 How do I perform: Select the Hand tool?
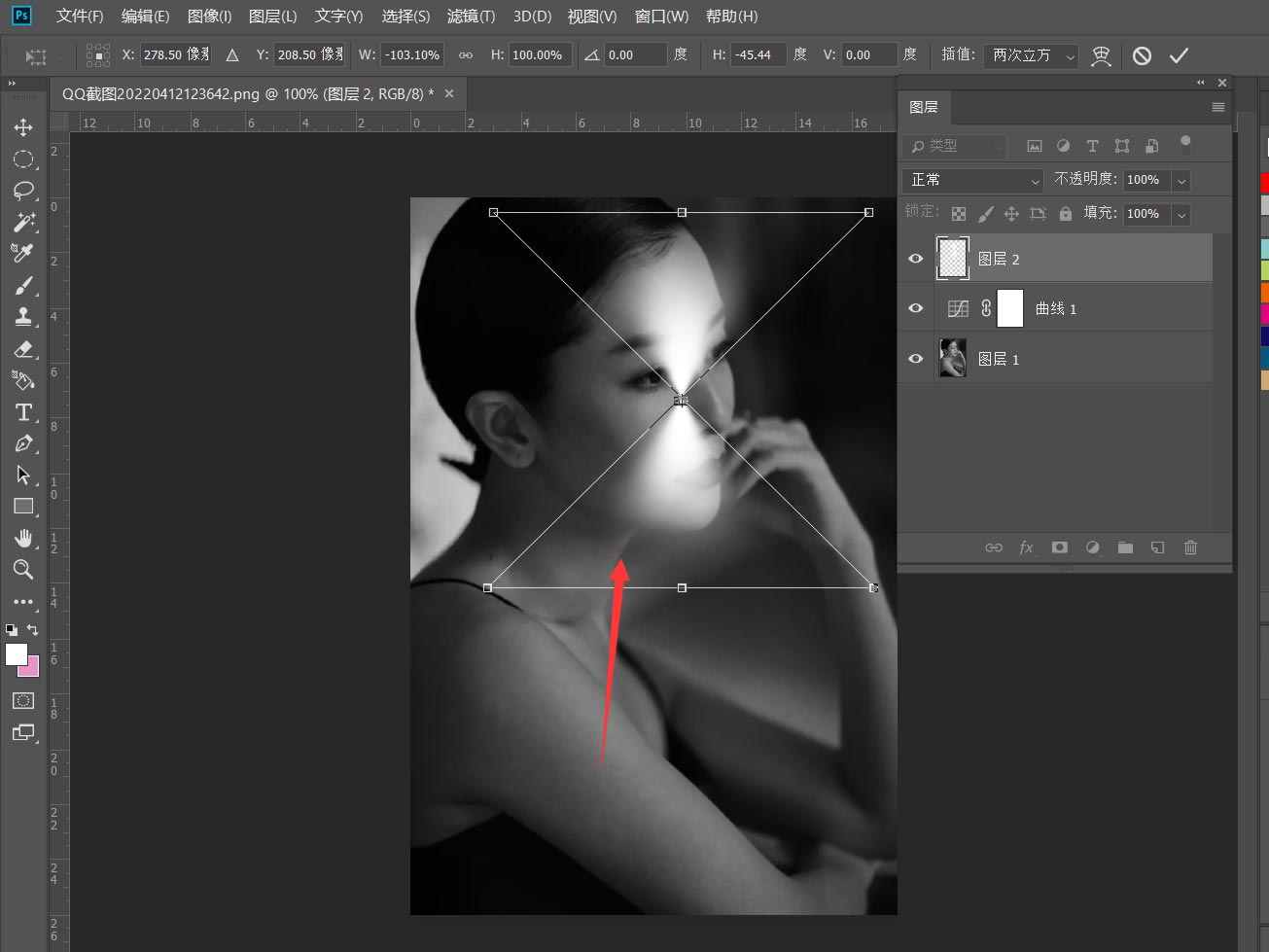[23, 538]
